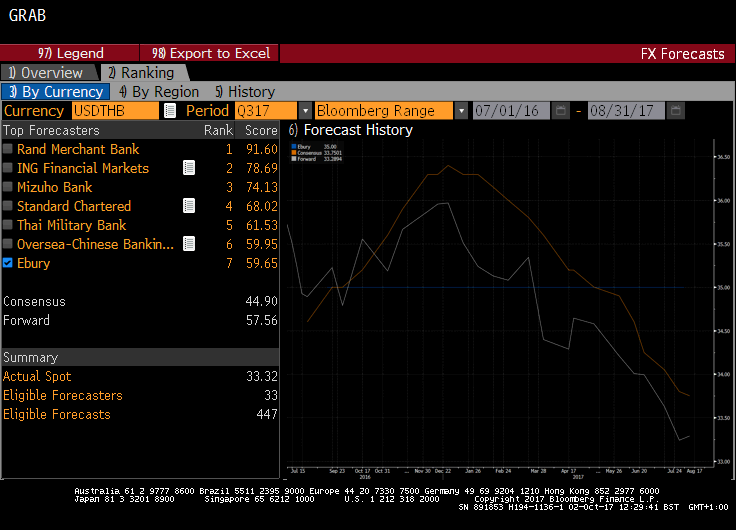Open the ING Financial Markets notes icon
Image resolution: width=736 pixels, height=530 pixels.
click(x=189, y=168)
